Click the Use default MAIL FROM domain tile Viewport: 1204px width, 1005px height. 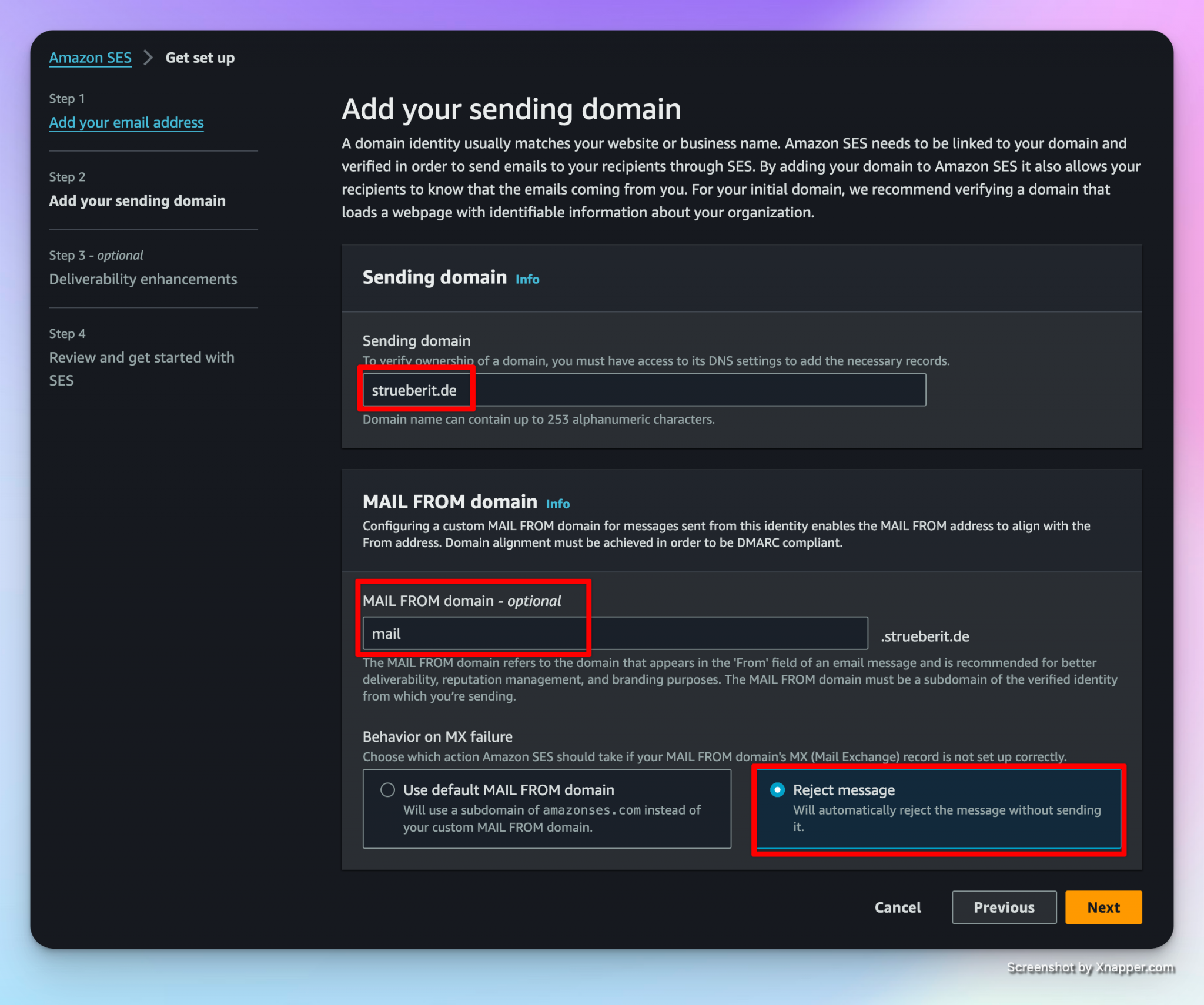[546, 809]
